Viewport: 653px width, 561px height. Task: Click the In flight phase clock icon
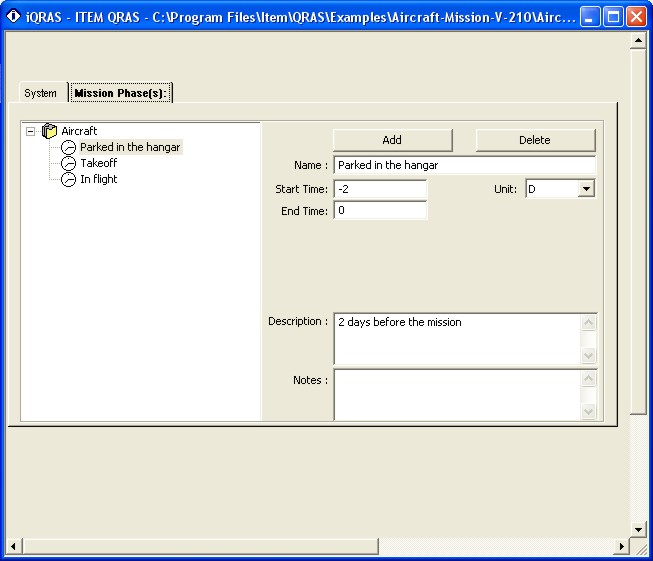point(69,180)
